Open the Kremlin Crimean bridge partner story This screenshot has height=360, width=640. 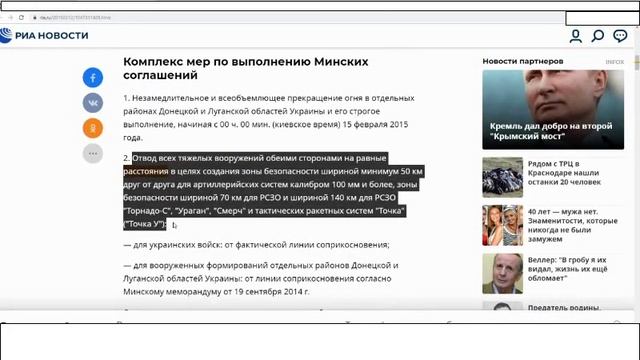[x=553, y=109]
